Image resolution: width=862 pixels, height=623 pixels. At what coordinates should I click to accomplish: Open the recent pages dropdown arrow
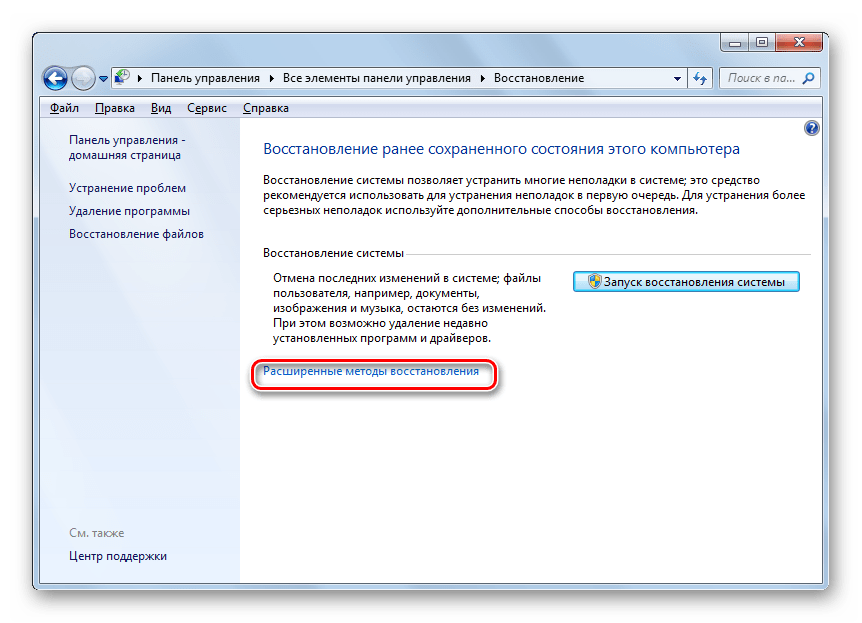pos(103,79)
